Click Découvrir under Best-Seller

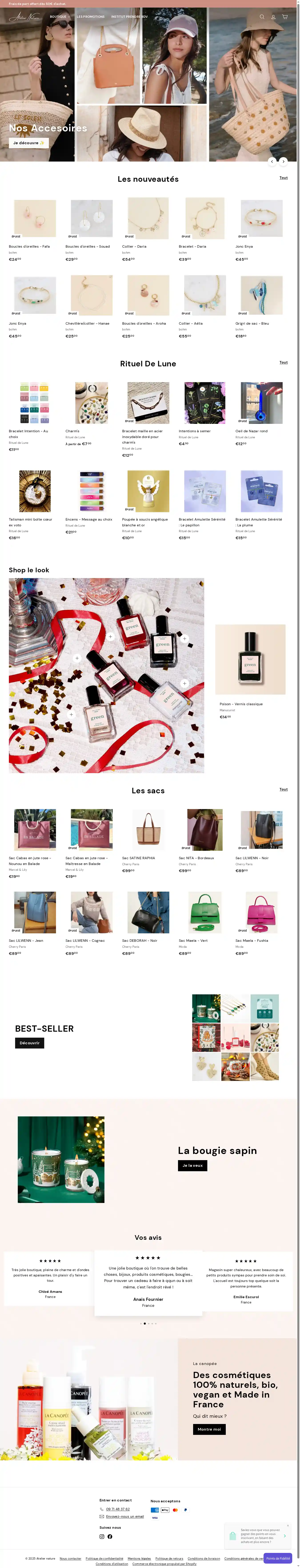pyautogui.click(x=29, y=1043)
